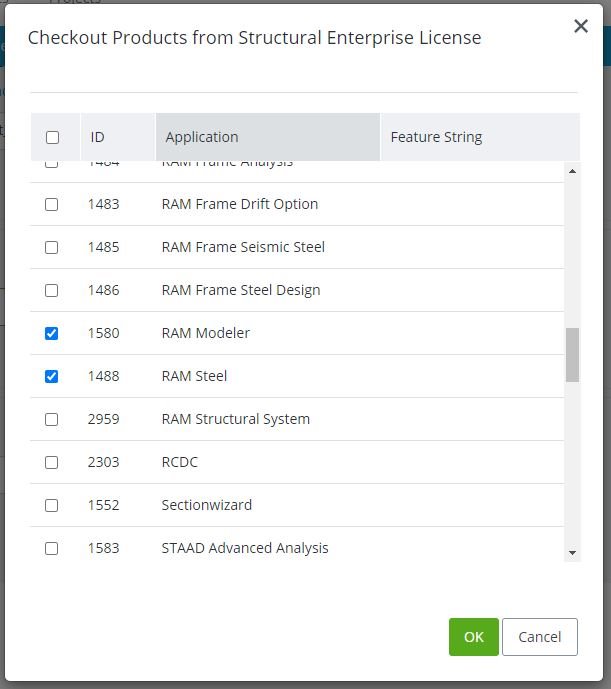Sort by the ID column header
Screen dimensions: 611x689
click(98, 137)
